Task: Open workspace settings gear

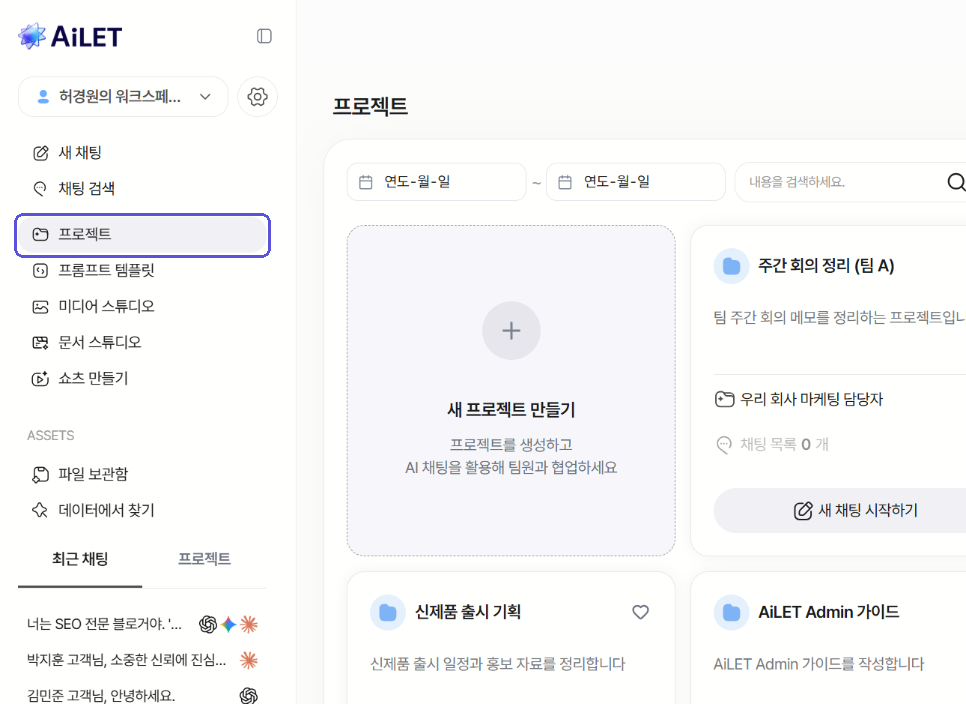Action: coord(258,97)
